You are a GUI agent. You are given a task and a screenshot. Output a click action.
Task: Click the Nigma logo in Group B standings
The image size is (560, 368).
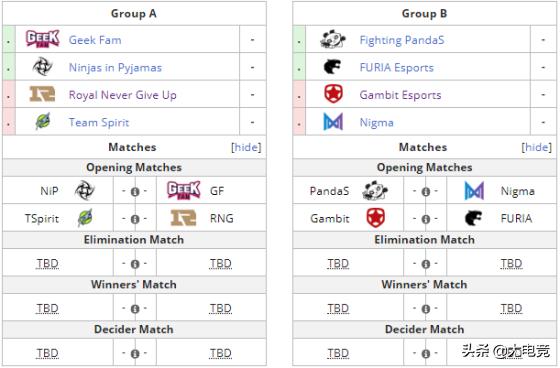(333, 121)
